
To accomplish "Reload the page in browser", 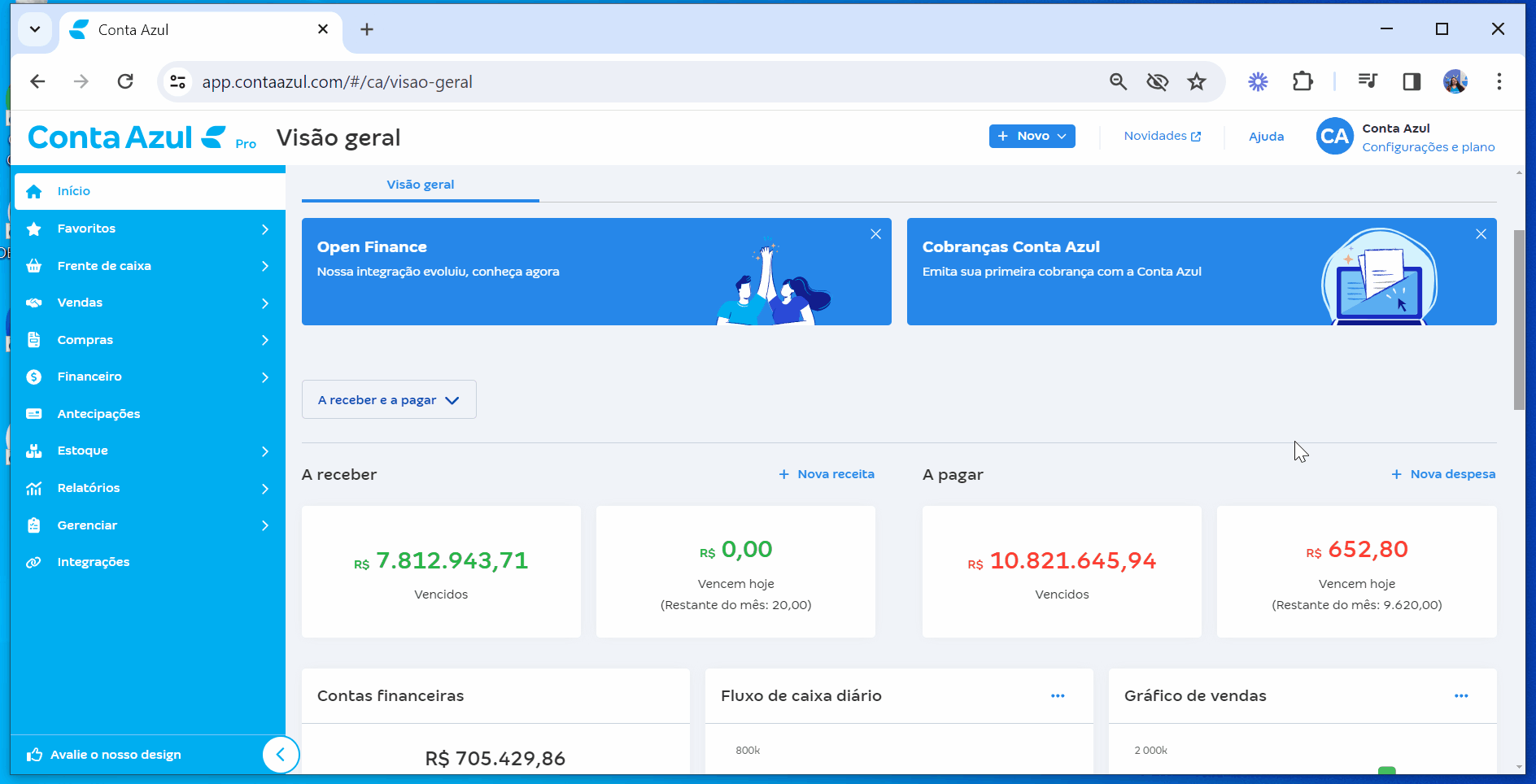I will pos(125,81).
